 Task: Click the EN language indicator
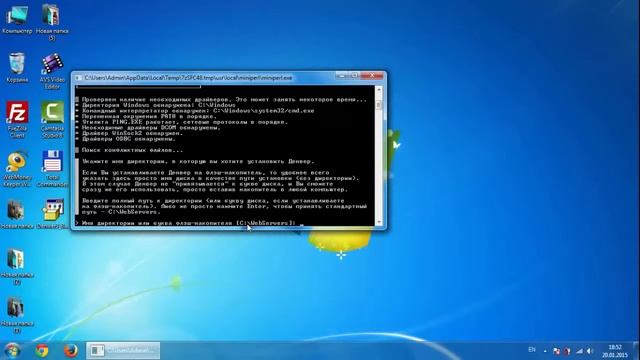532,350
